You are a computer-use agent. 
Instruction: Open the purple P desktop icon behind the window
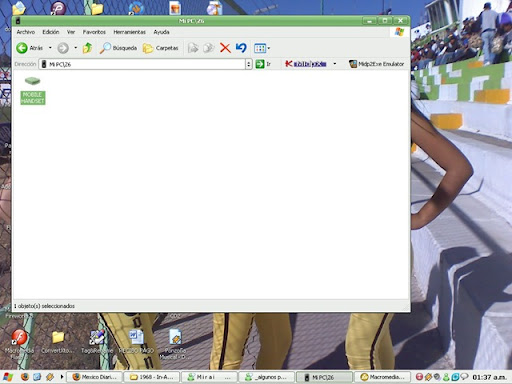coord(58,8)
